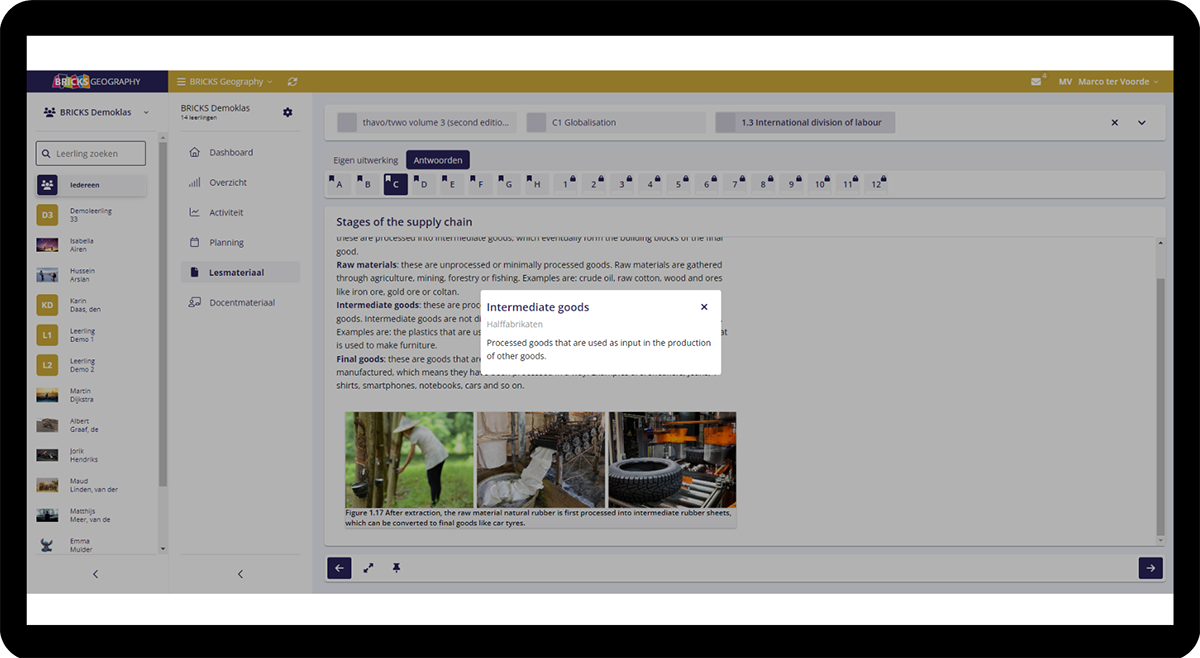
Task: Close the Intermediate goods definition popup
Action: (x=704, y=307)
